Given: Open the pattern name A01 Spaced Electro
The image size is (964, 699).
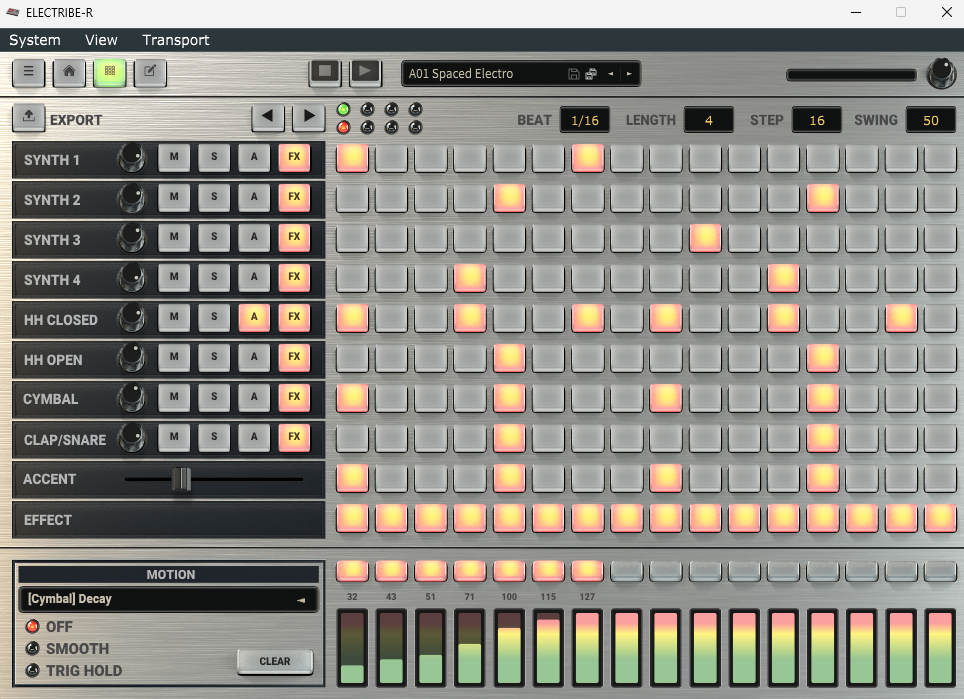Looking at the screenshot, I should (461, 74).
